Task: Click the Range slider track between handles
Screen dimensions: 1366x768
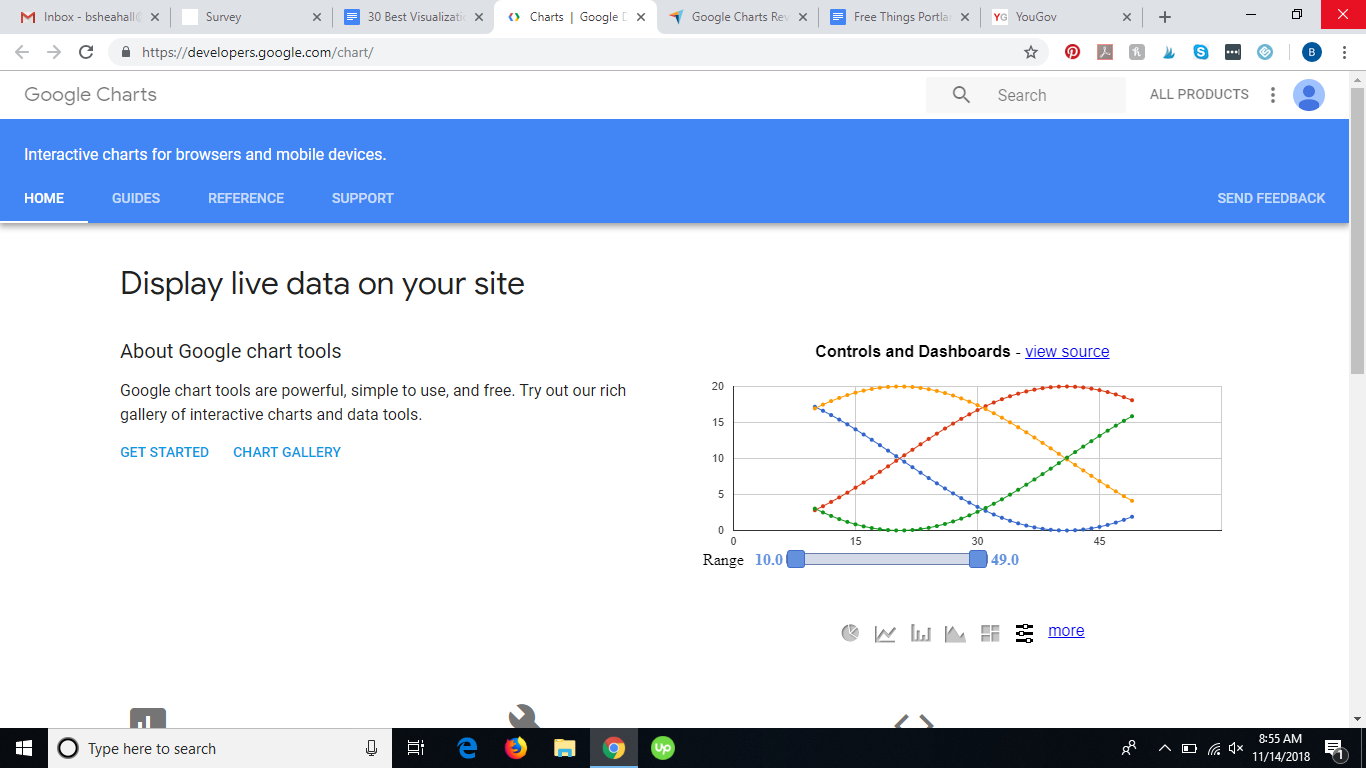Action: (x=887, y=559)
